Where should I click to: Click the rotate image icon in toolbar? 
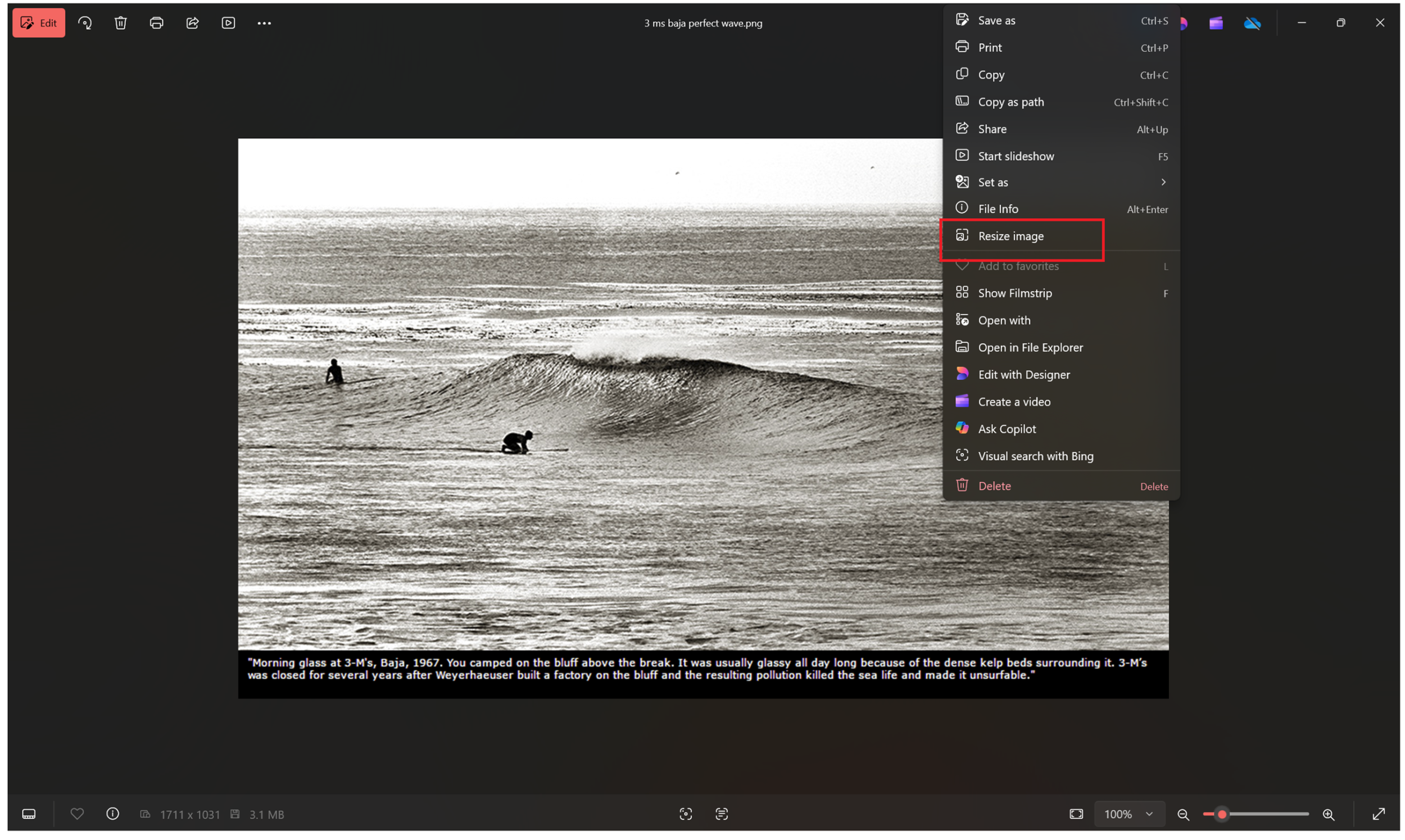pos(85,22)
